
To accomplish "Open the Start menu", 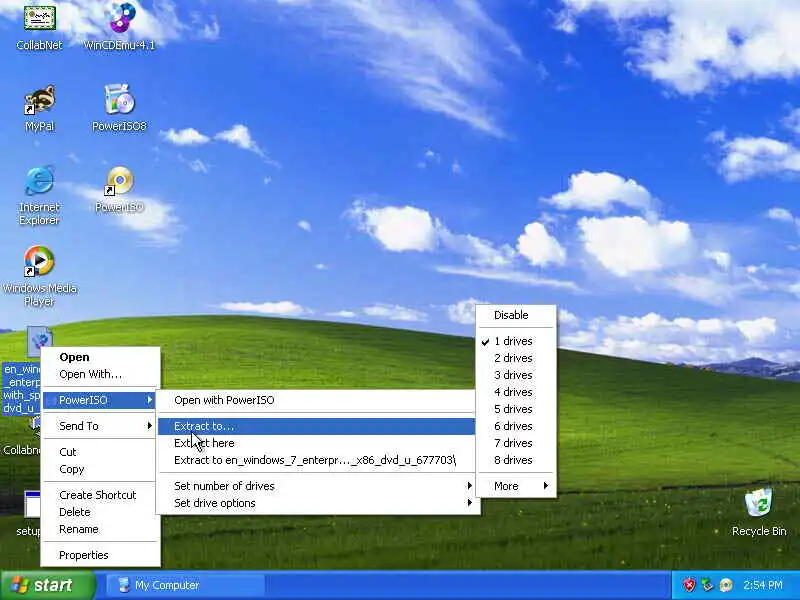I will (x=47, y=585).
